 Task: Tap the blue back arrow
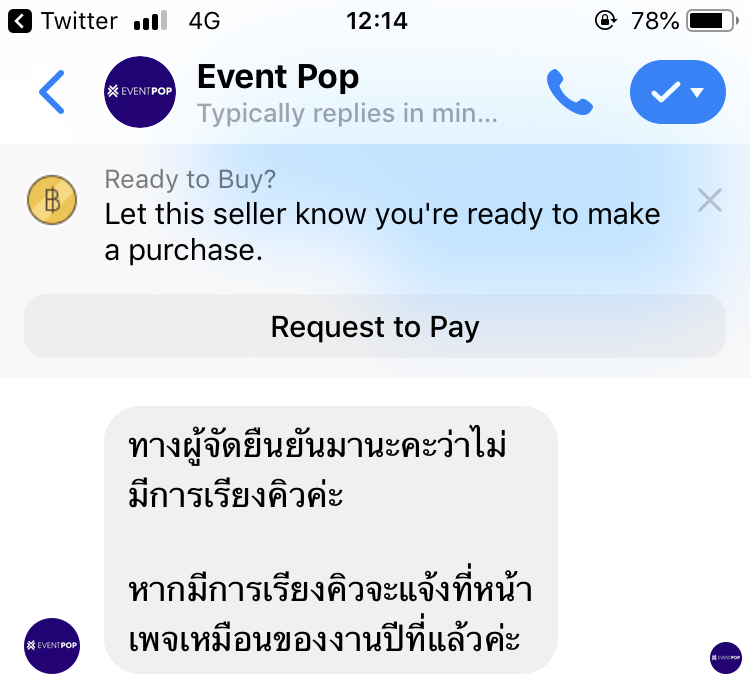coord(52,92)
